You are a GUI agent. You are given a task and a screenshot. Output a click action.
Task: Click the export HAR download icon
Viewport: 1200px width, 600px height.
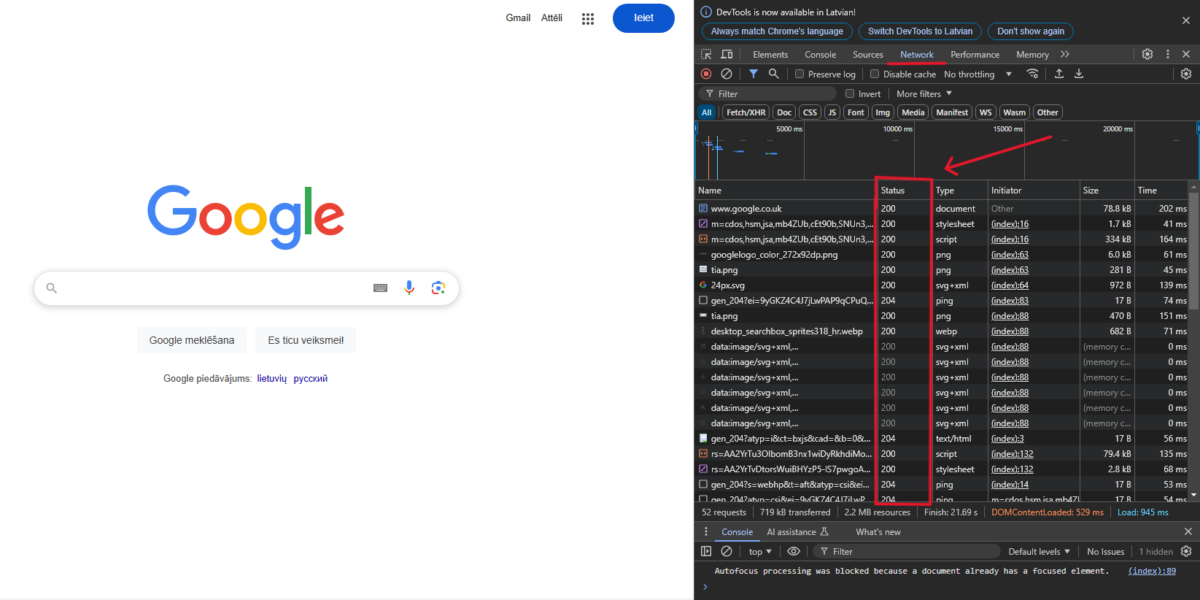pos(1079,74)
